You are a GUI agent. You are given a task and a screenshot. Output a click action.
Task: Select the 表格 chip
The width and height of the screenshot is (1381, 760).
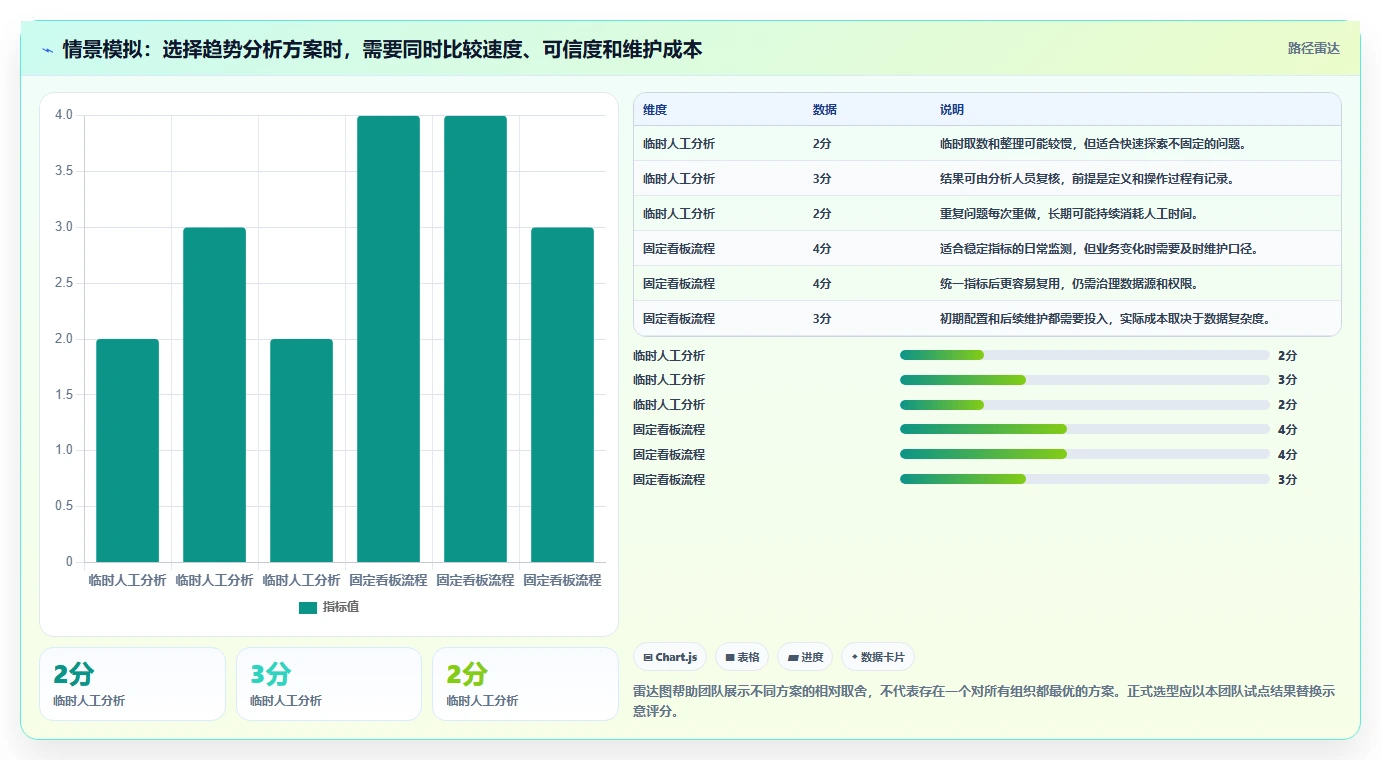pos(742,657)
